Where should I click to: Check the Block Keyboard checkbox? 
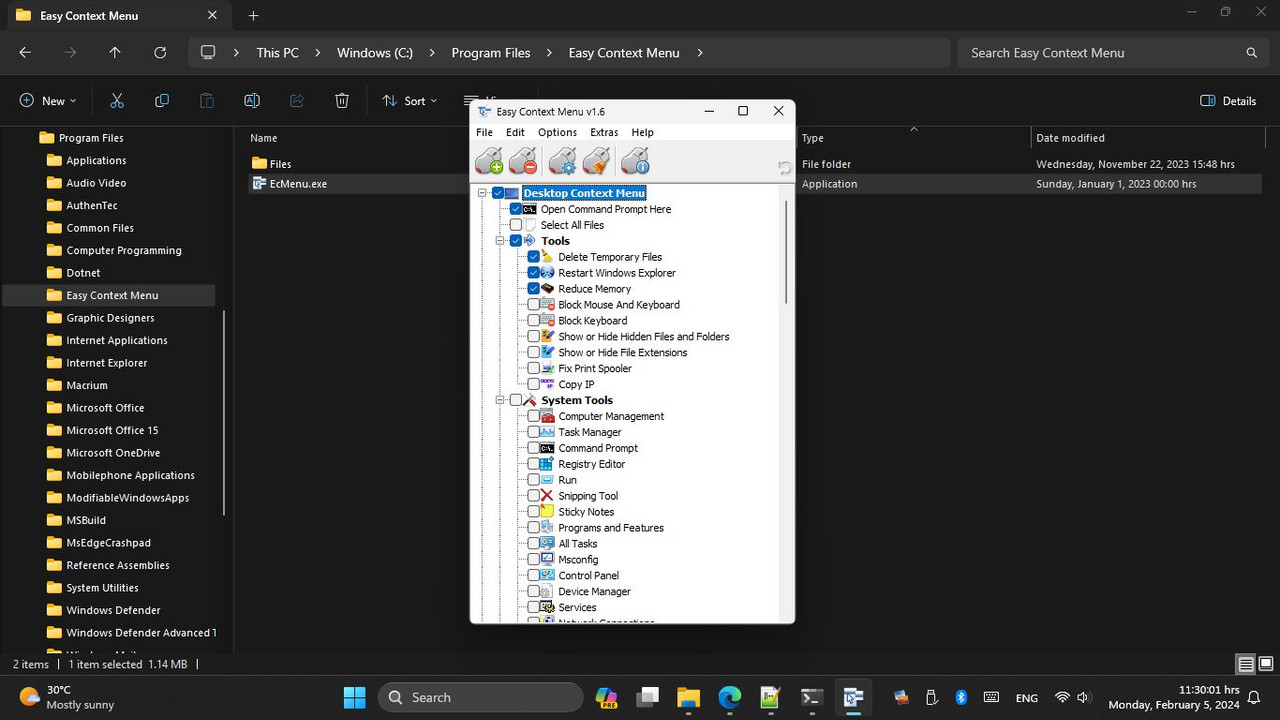(534, 321)
